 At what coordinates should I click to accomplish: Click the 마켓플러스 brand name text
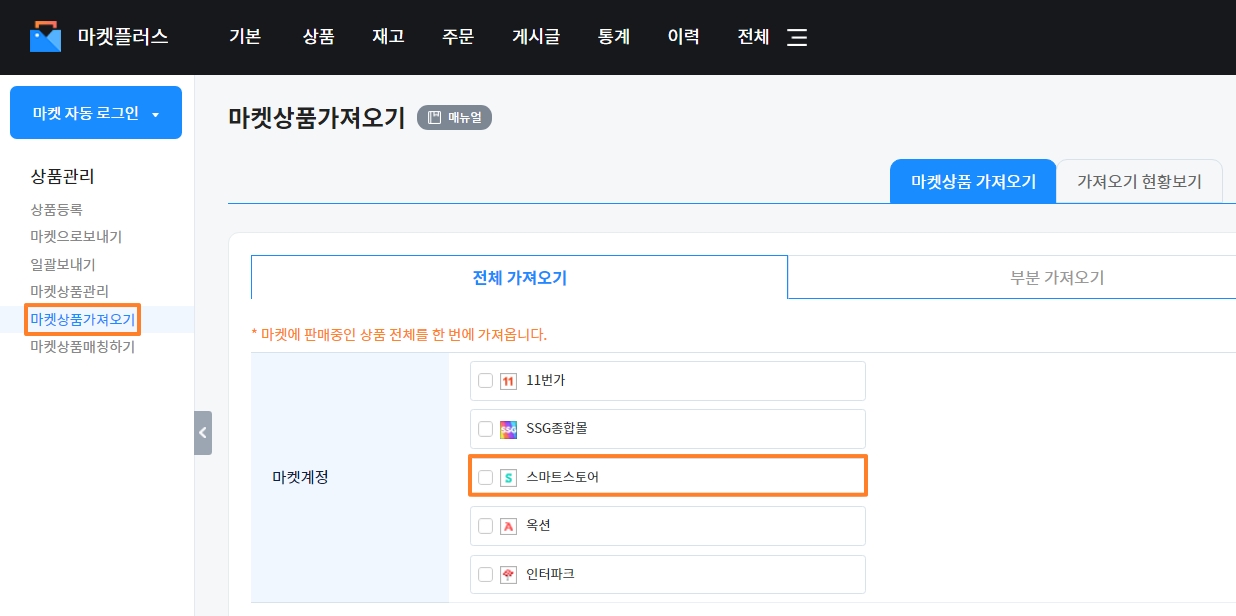click(123, 37)
